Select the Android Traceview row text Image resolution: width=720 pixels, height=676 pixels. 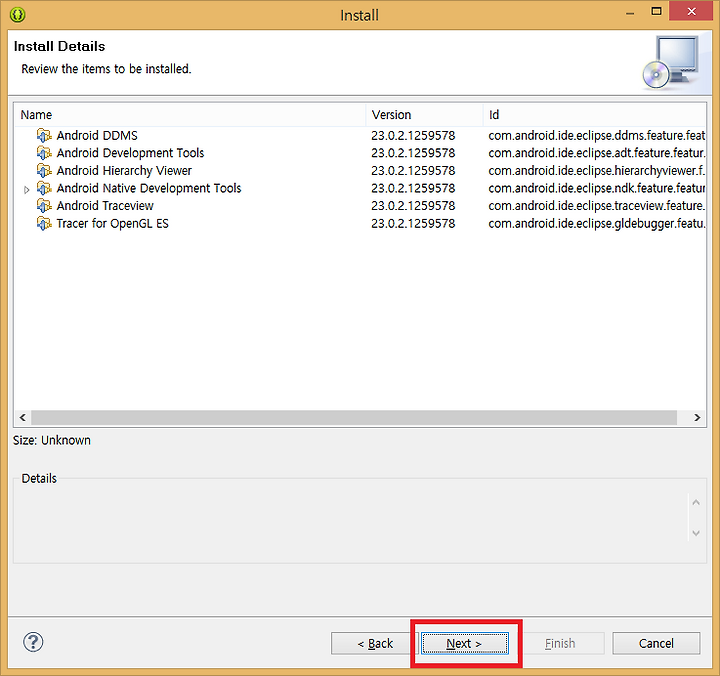tap(105, 206)
